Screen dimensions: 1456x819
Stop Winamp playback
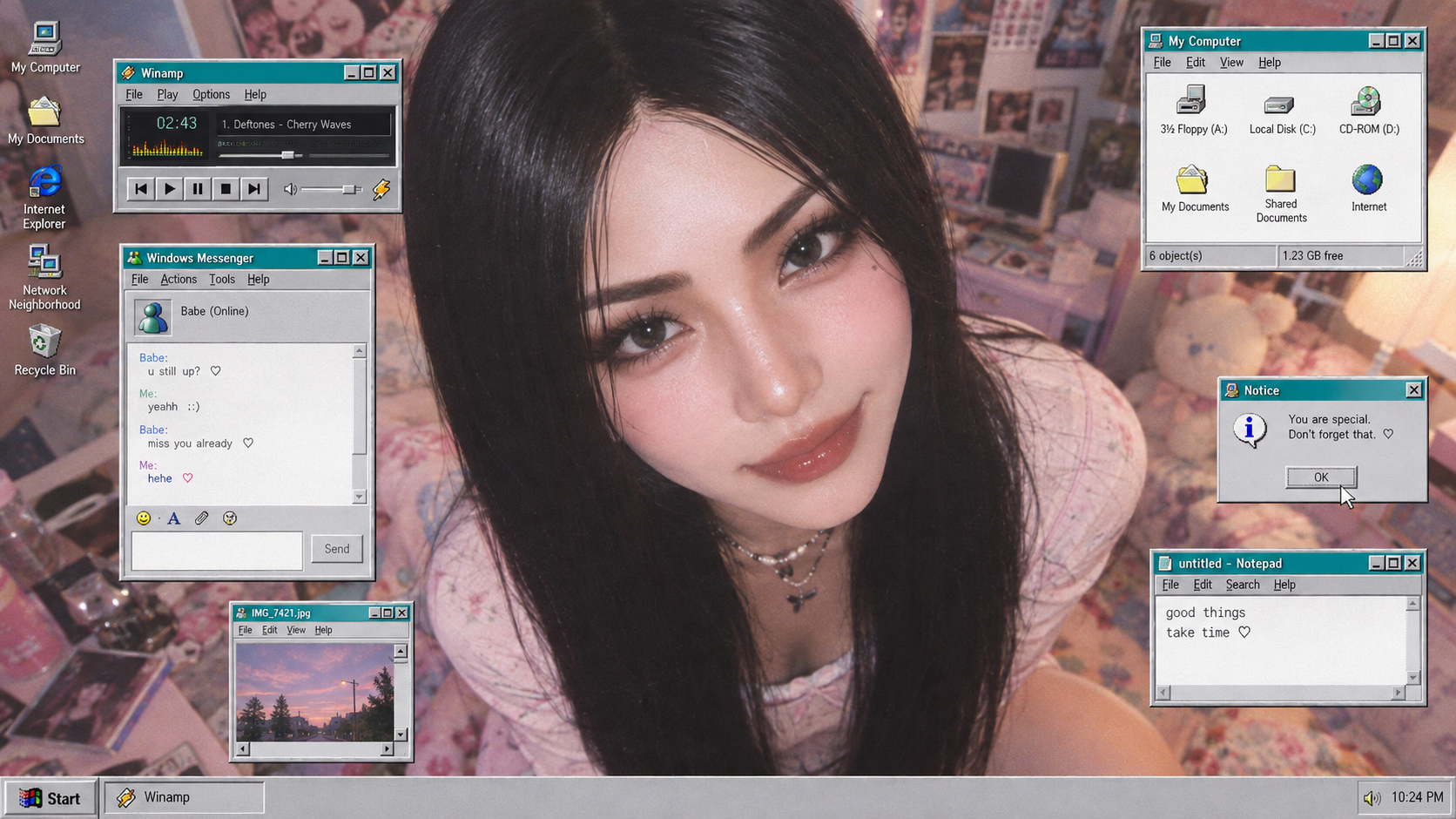pyautogui.click(x=226, y=189)
